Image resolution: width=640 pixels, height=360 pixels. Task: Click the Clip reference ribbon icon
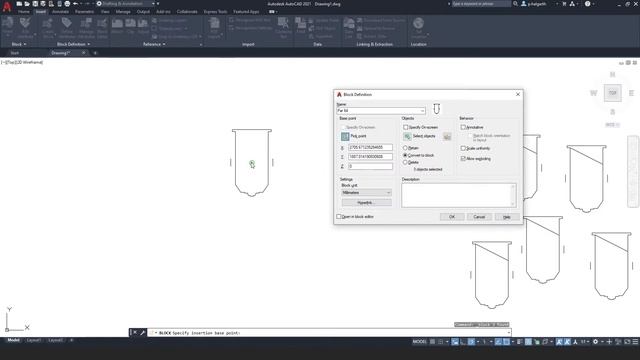(x=130, y=25)
